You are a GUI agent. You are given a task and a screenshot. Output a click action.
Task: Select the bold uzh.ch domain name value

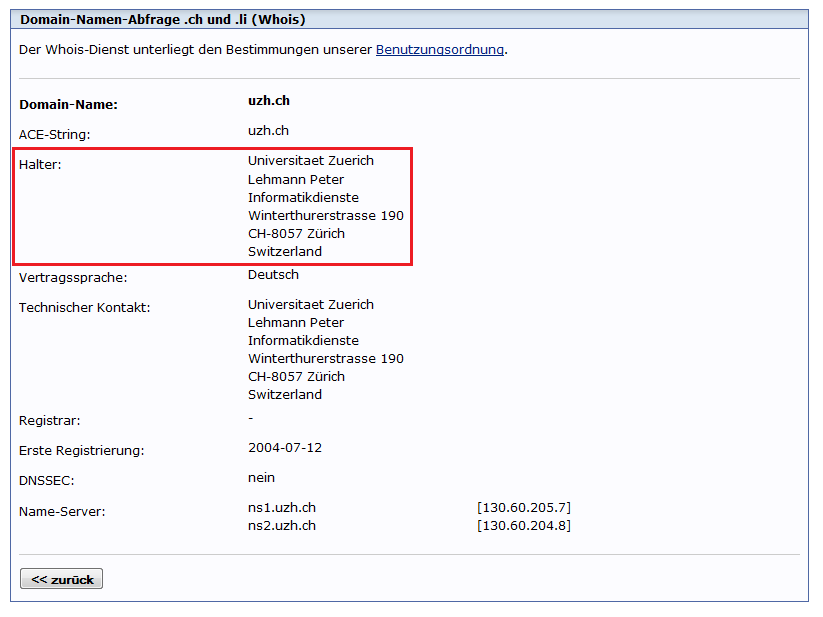[x=269, y=101]
